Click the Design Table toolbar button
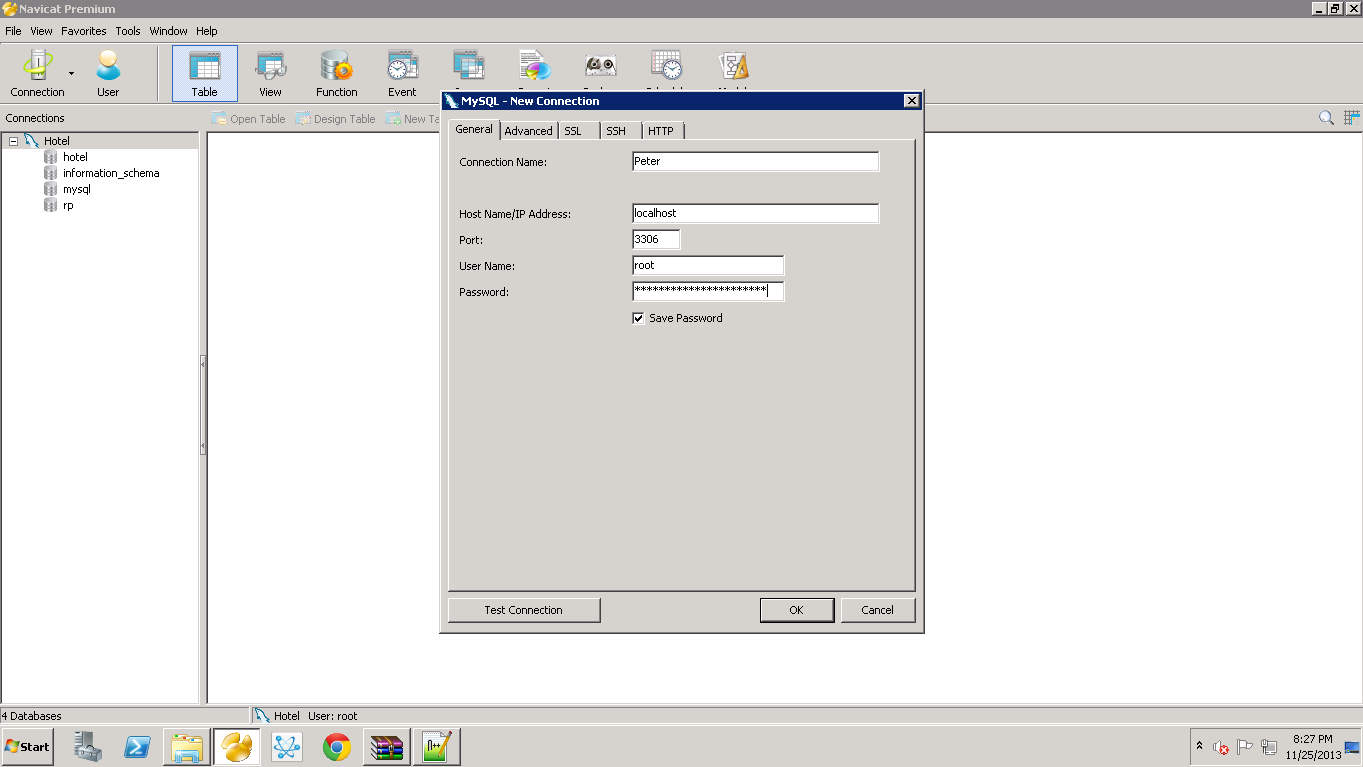The height and width of the screenshot is (767, 1363). [x=335, y=119]
